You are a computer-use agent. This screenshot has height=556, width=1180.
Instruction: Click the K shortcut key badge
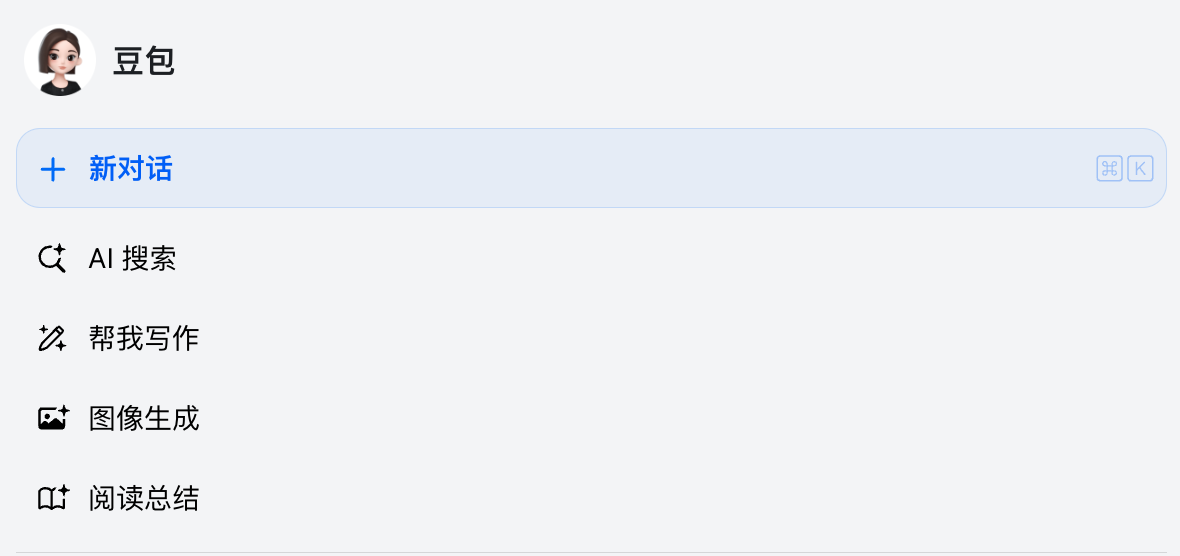(1140, 169)
